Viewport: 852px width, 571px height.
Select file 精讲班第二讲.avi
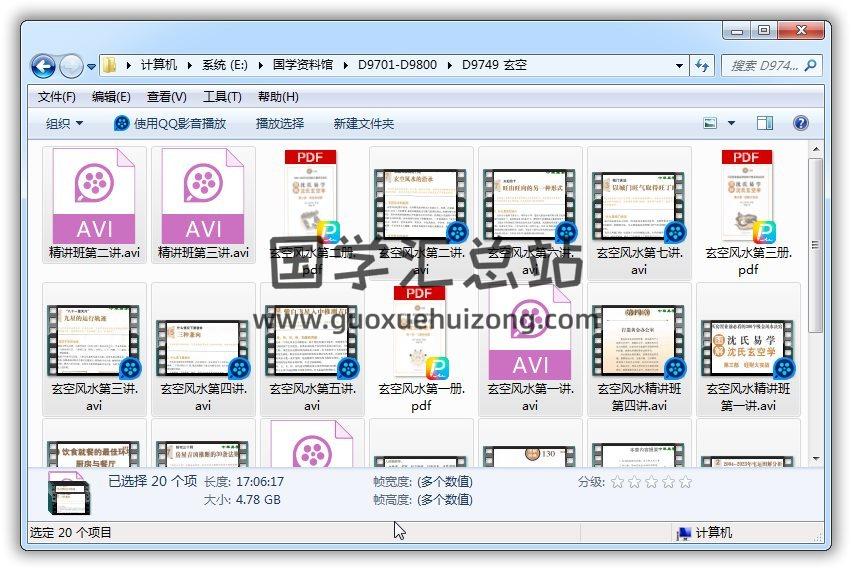coord(94,205)
